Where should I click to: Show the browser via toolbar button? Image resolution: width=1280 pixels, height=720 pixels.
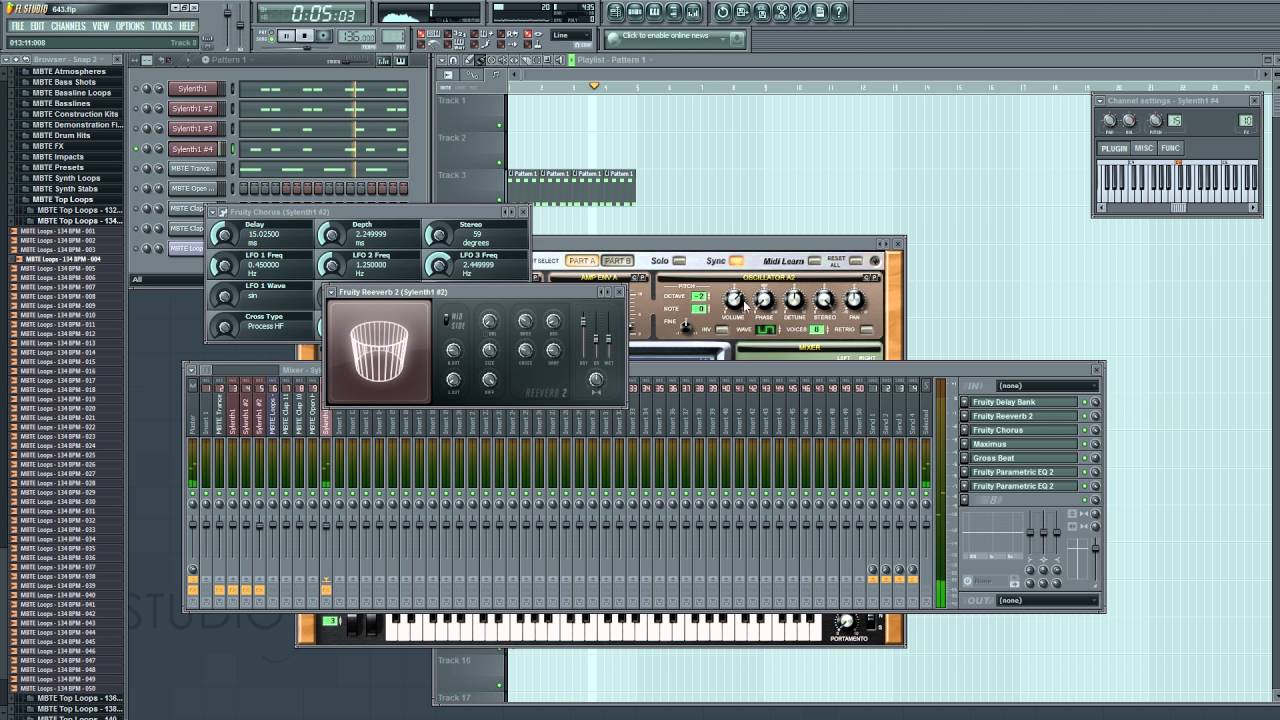pyautogui.click(x=673, y=12)
